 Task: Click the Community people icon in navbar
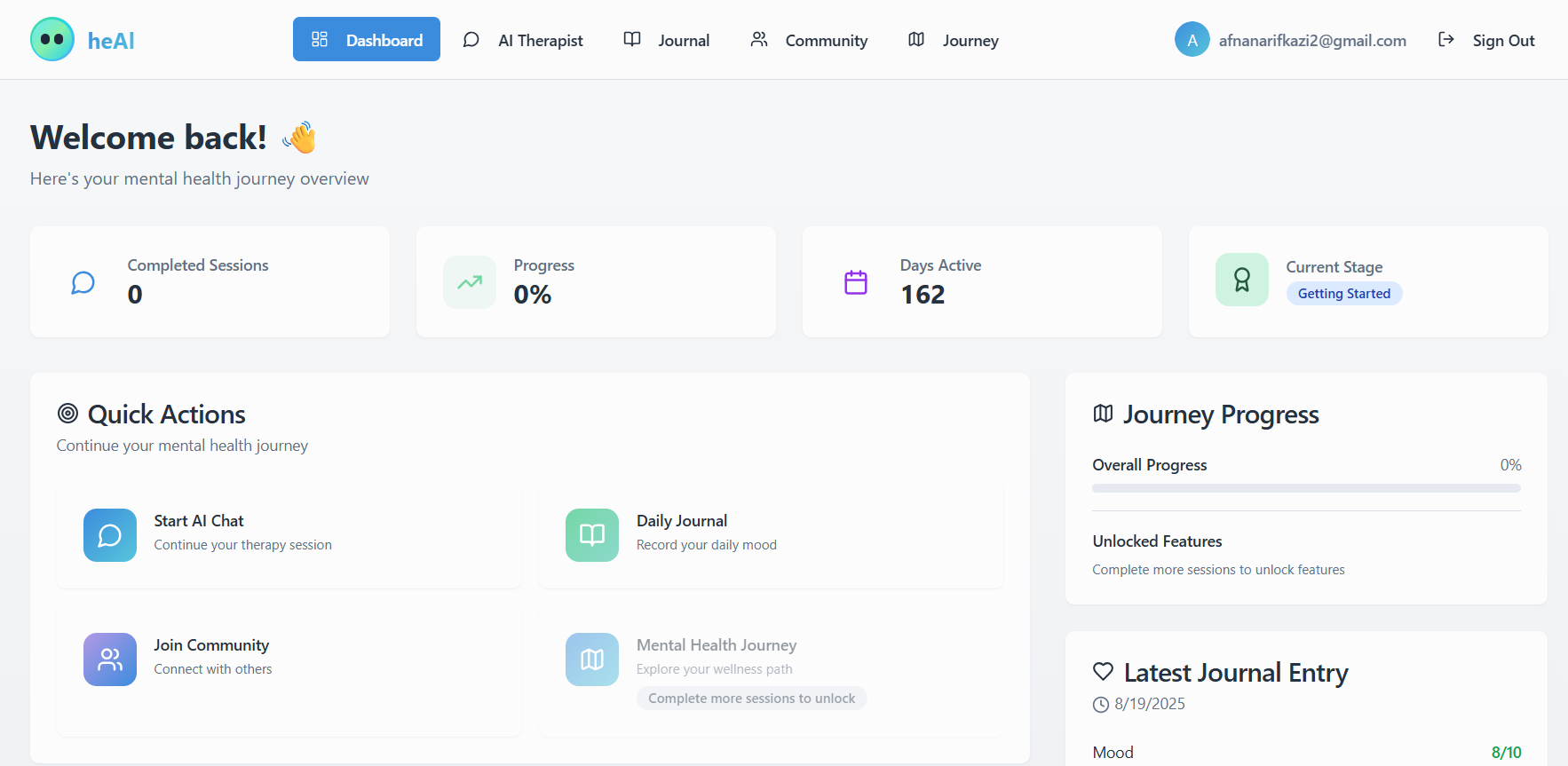point(759,39)
